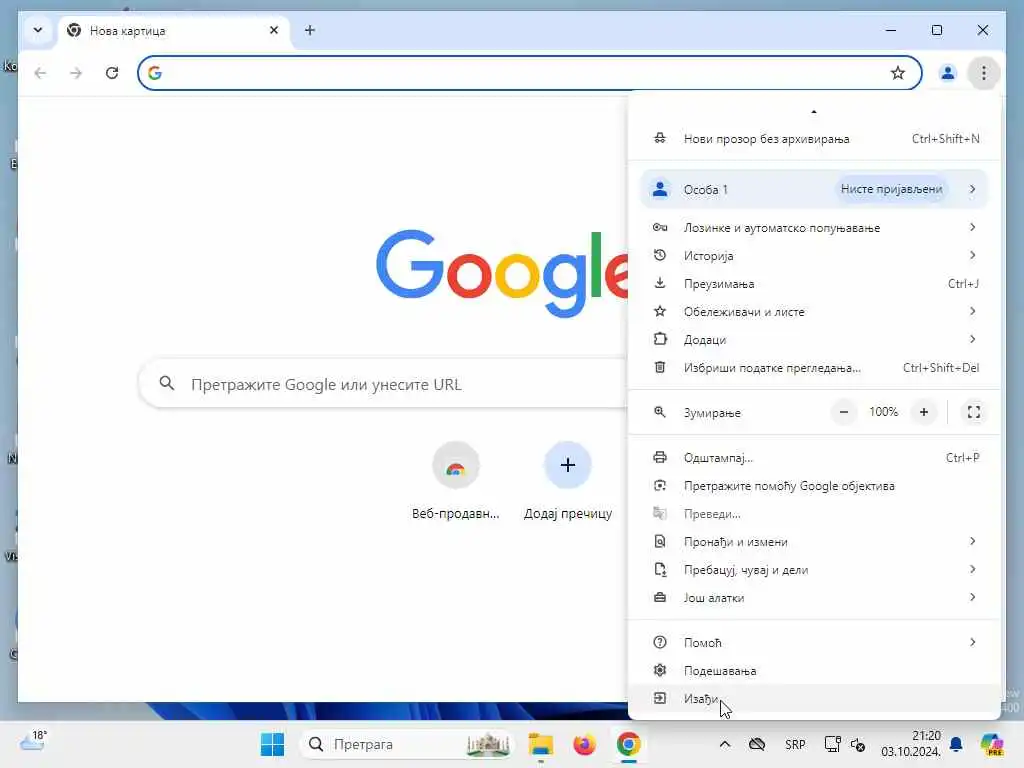Open a new tab with the plus button
The width and height of the screenshot is (1024, 768).
pyautogui.click(x=310, y=30)
